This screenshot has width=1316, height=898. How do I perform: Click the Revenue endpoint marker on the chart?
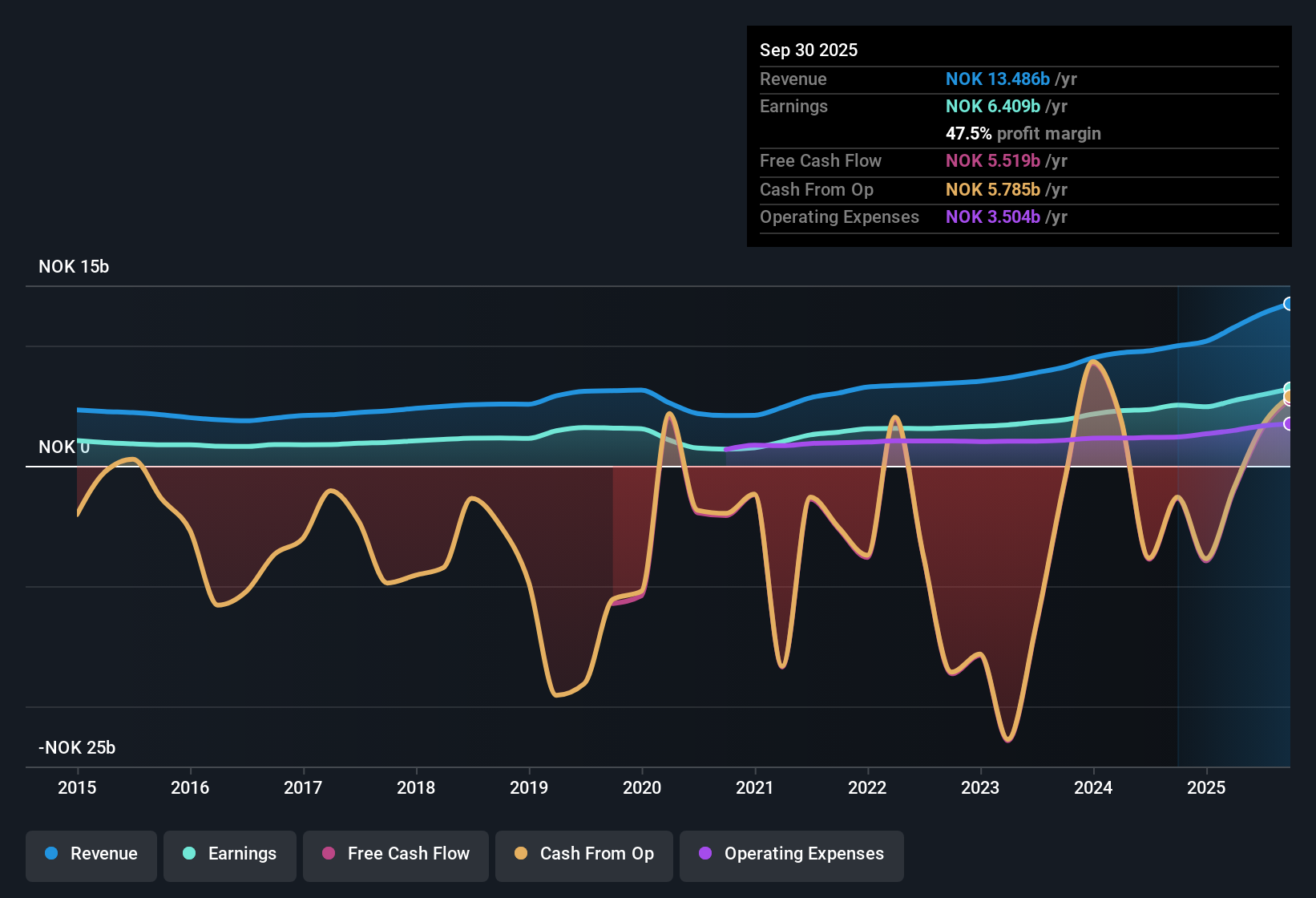pyautogui.click(x=1289, y=303)
